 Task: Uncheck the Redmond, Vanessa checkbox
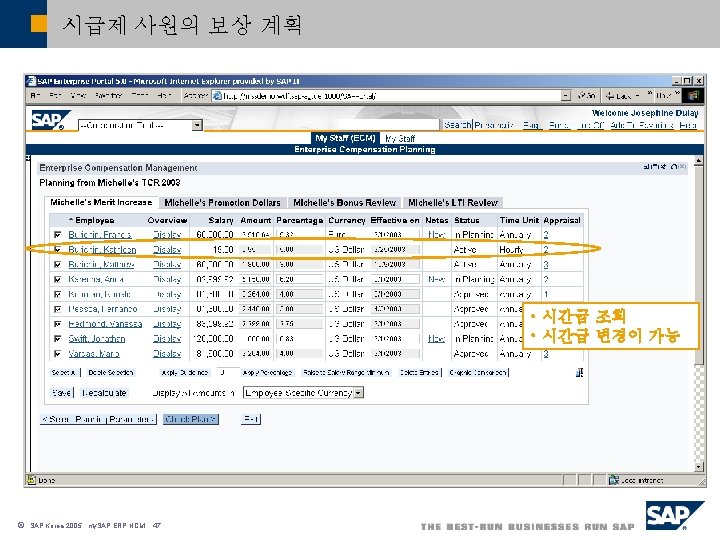coord(57,324)
